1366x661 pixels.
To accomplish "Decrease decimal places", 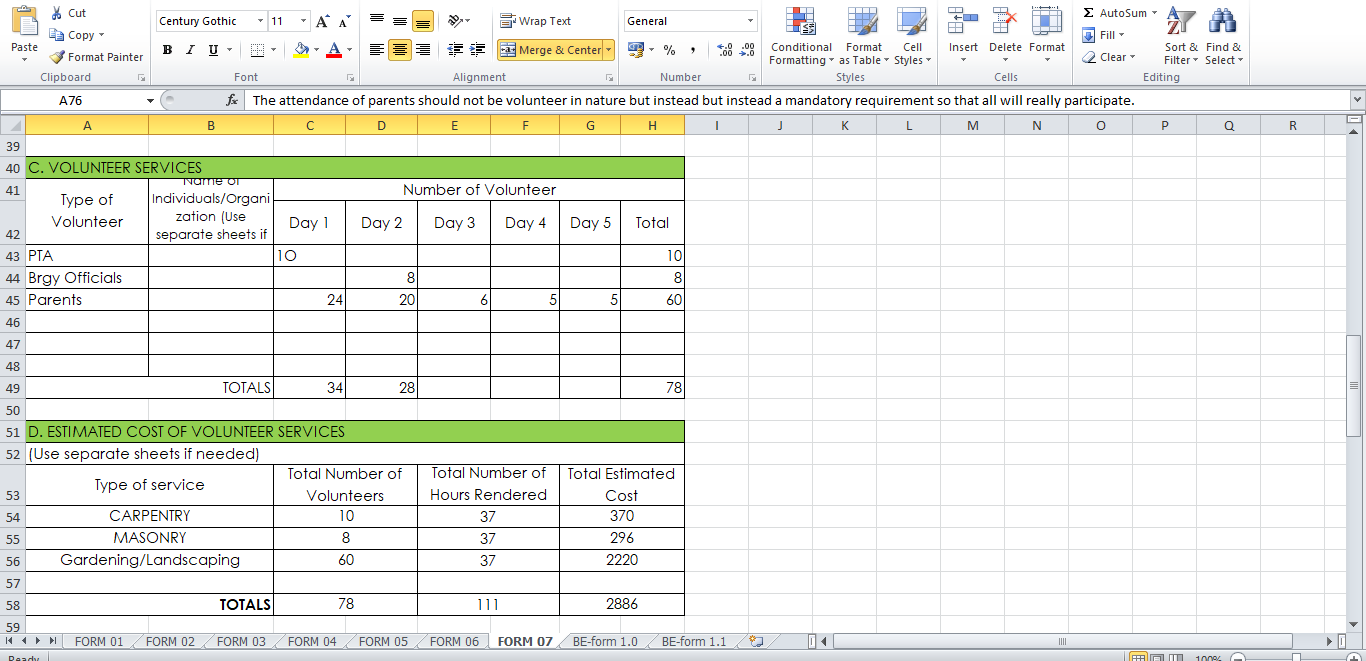I will pos(747,50).
